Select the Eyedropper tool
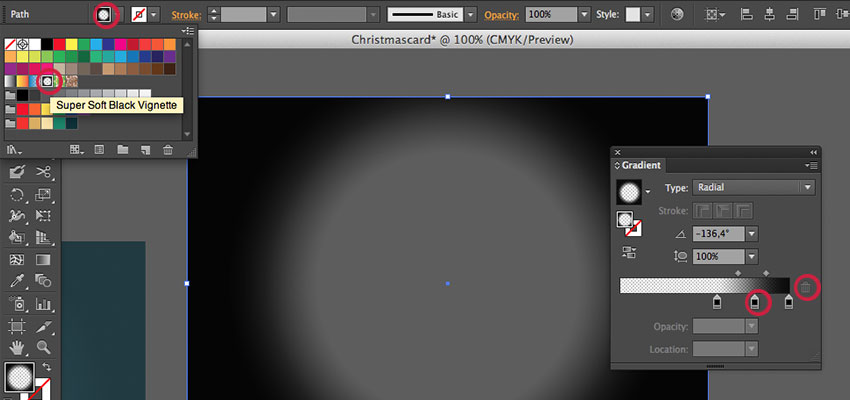Screen dimensions: 850x400 17,281
